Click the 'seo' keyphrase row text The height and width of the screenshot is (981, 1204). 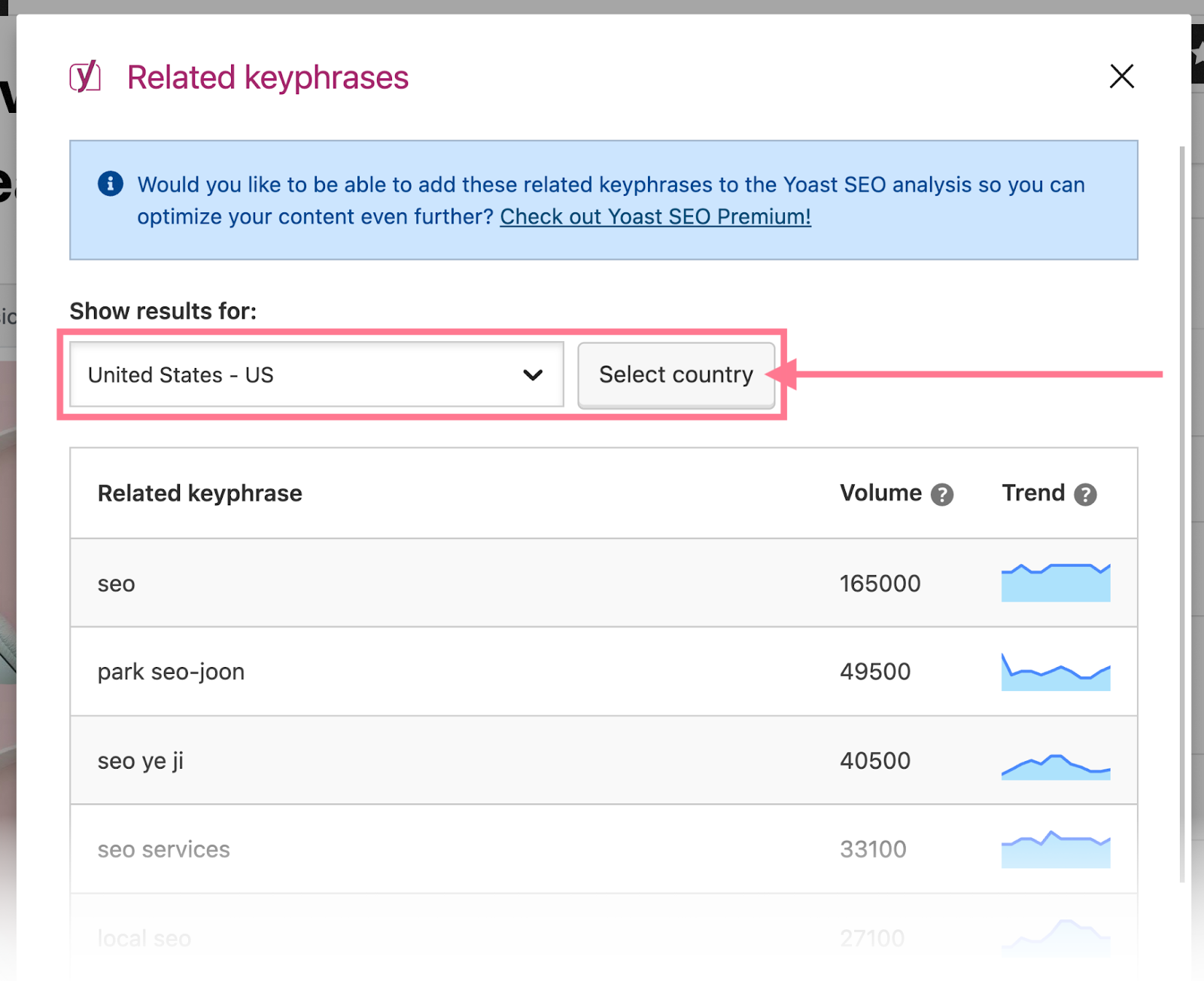pyautogui.click(x=117, y=583)
